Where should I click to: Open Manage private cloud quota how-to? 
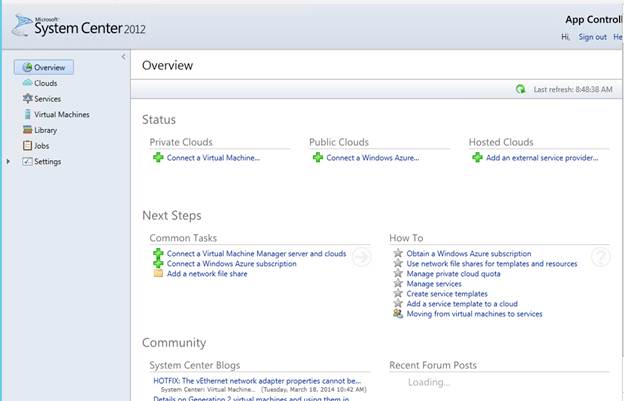(453, 274)
